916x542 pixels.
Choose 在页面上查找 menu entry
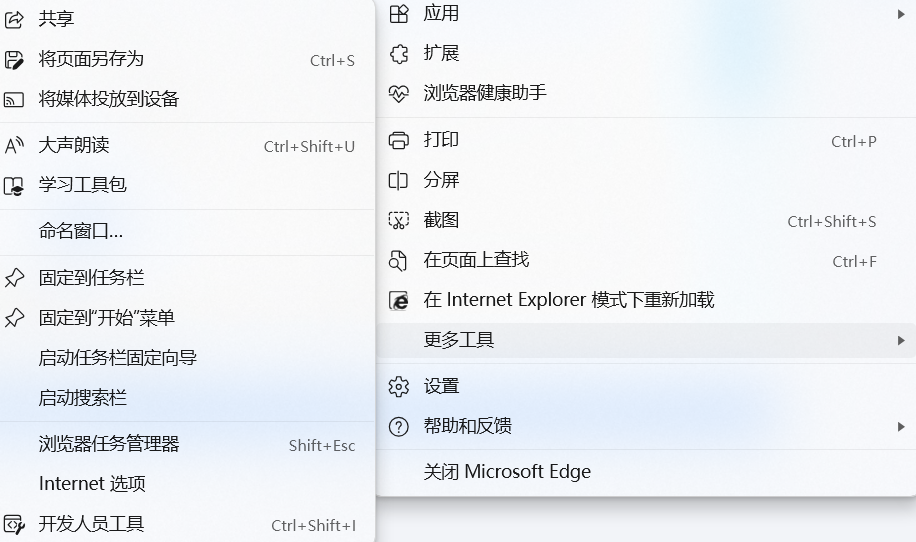point(646,260)
